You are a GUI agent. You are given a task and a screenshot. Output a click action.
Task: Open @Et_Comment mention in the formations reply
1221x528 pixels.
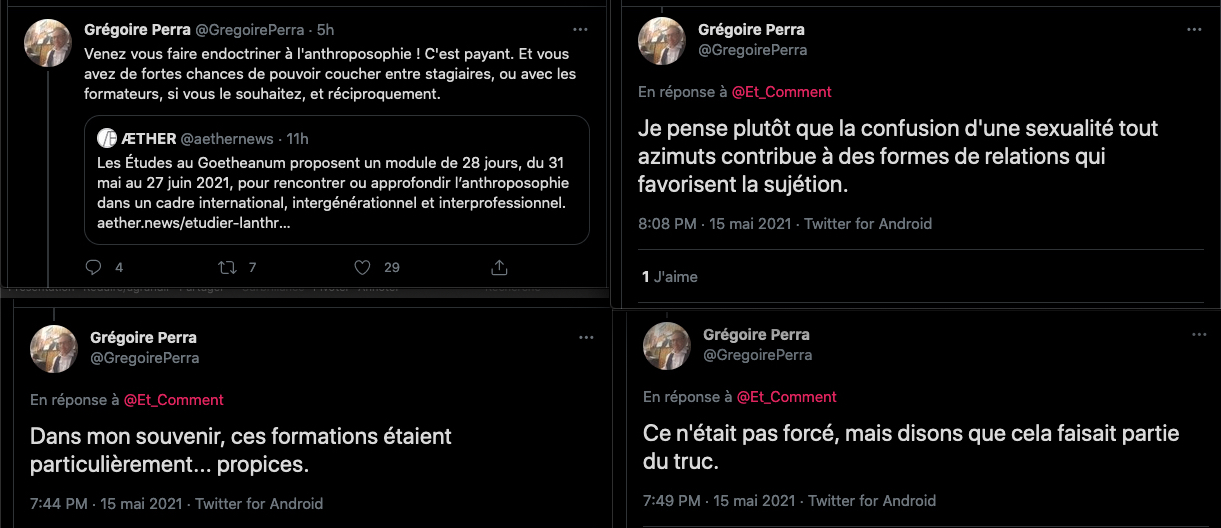[173, 400]
